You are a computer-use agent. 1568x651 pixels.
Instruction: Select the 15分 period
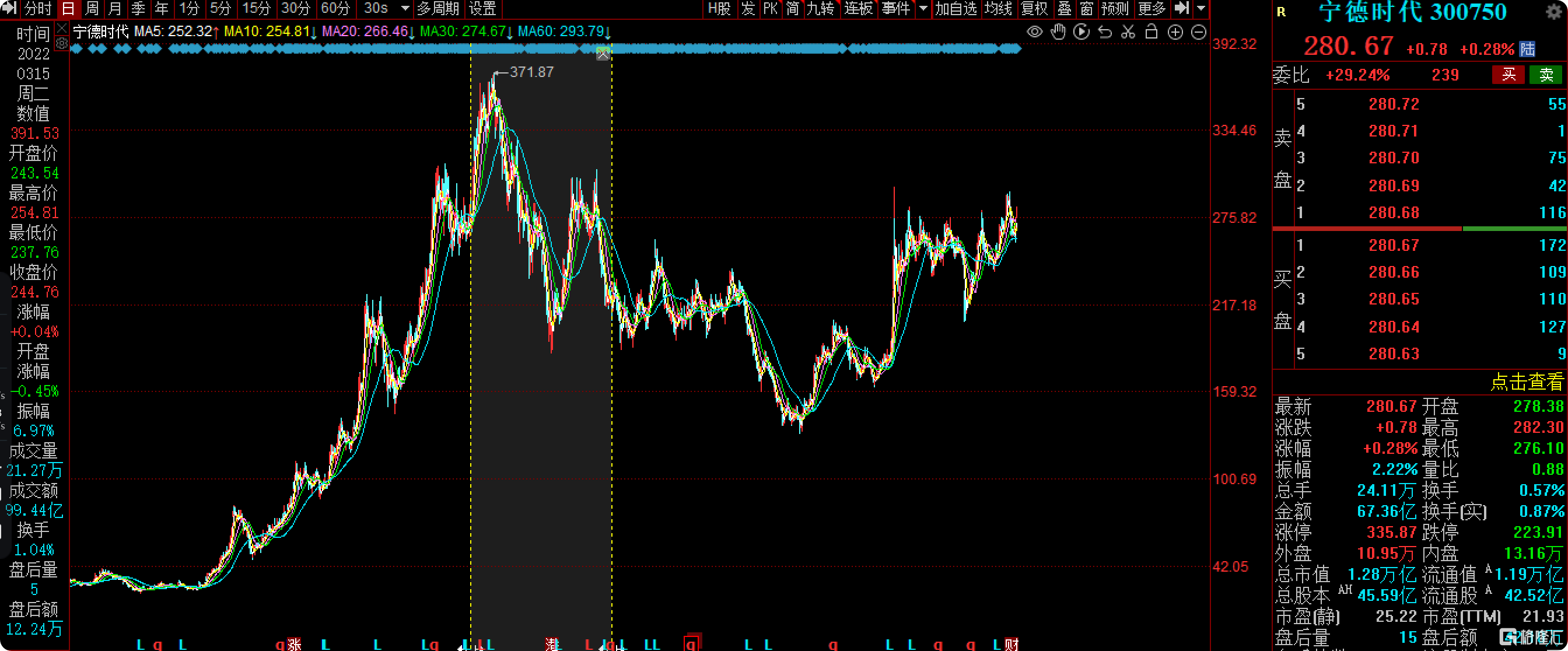tap(256, 9)
